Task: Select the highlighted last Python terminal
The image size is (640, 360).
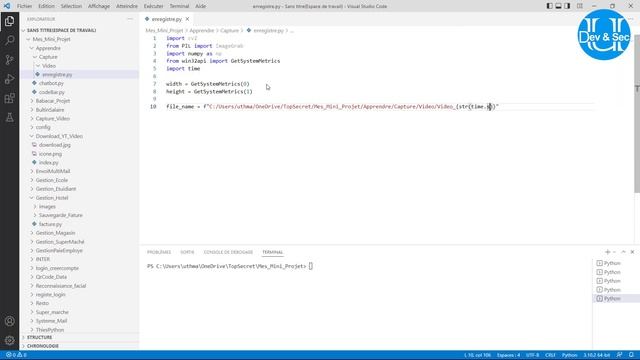Action: click(612, 299)
